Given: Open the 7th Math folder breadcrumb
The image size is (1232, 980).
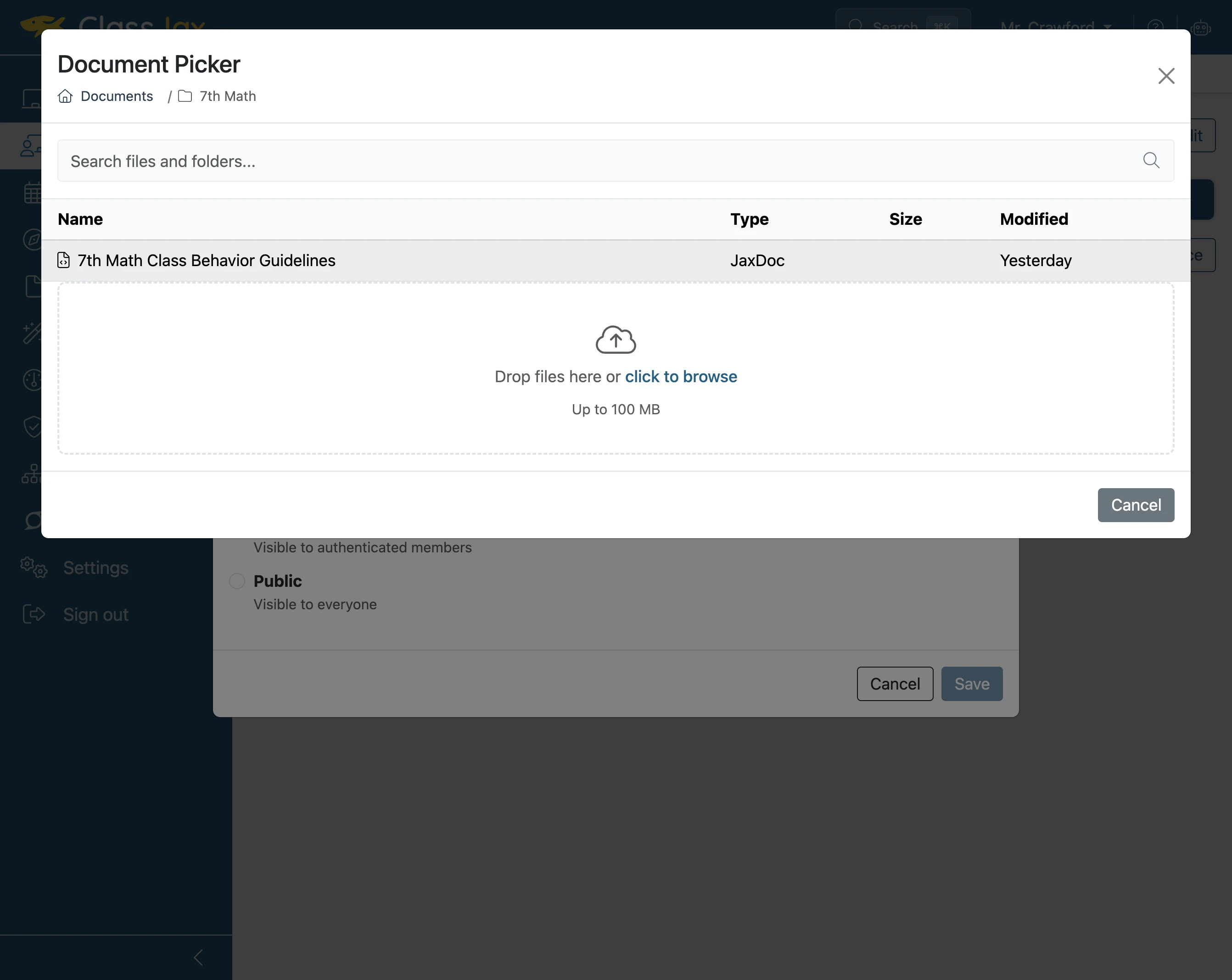Looking at the screenshot, I should (227, 96).
